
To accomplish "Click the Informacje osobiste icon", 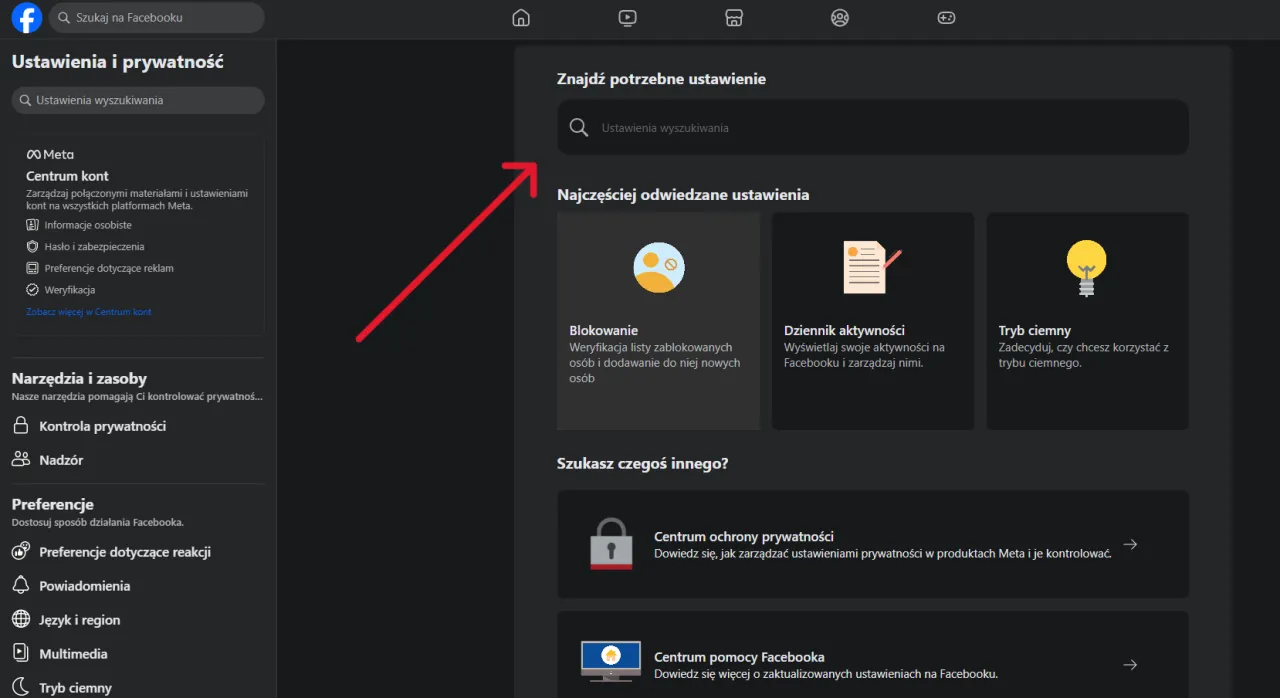I will coord(34,225).
